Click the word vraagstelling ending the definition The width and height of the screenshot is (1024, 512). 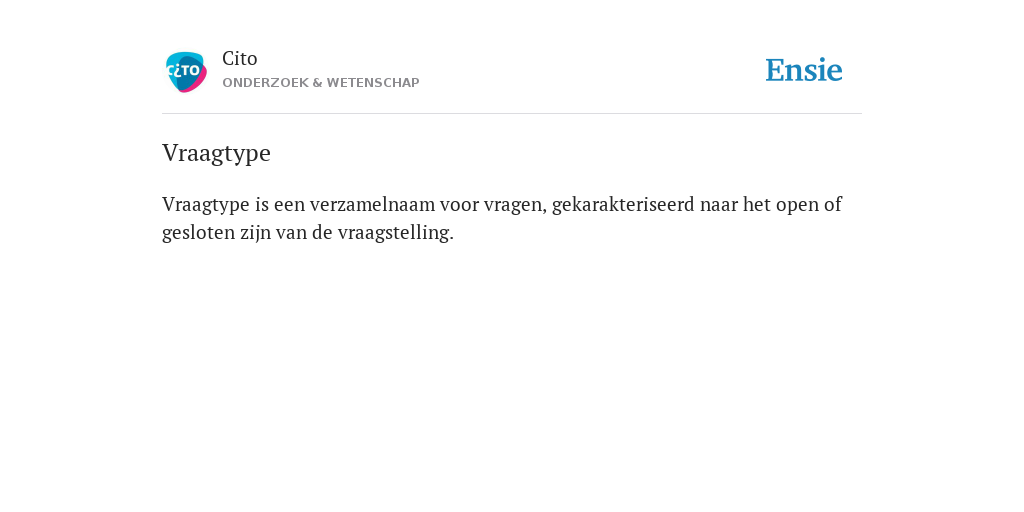[395, 233]
